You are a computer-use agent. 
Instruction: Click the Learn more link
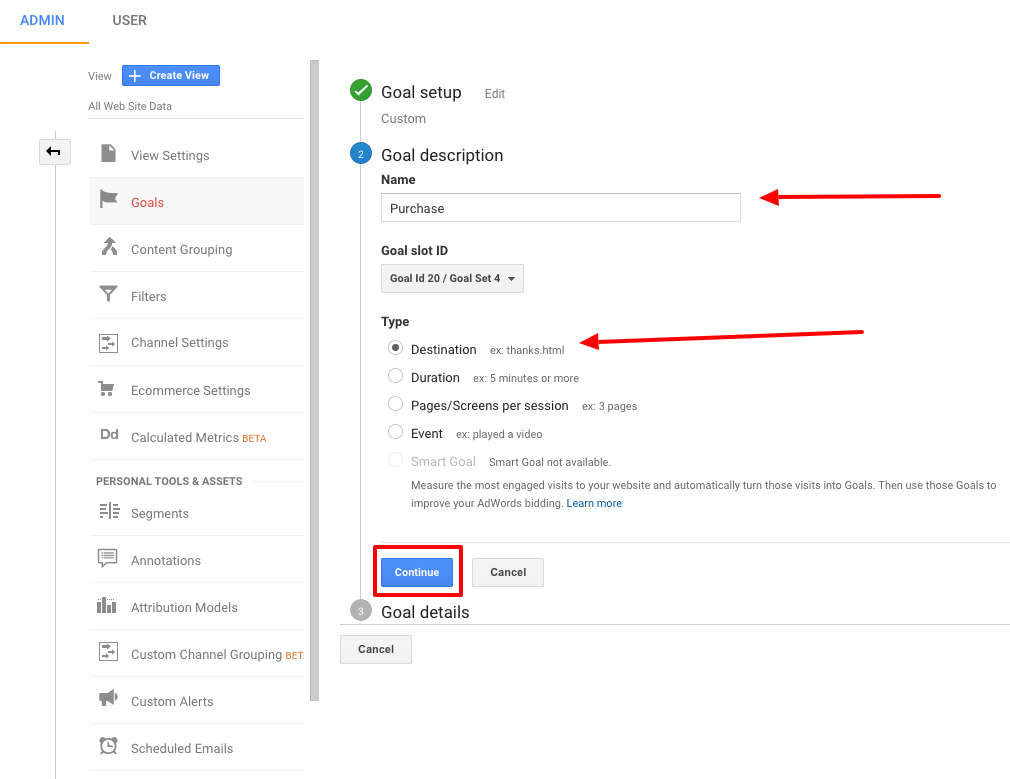594,503
